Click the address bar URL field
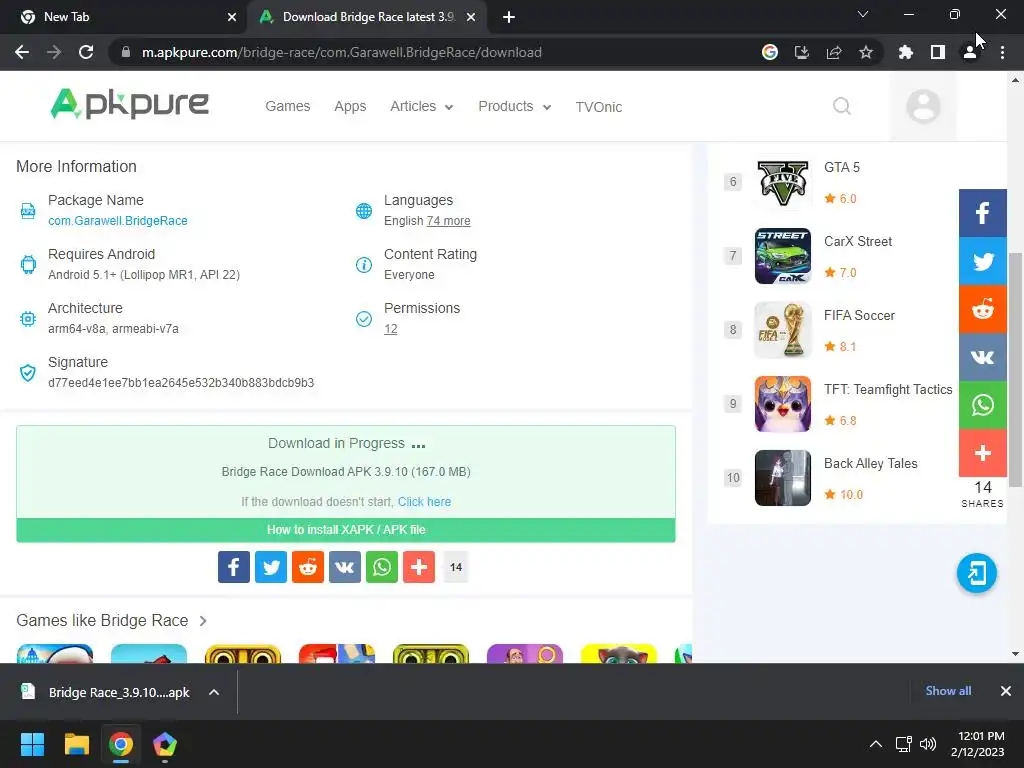1024x768 pixels. (342, 52)
